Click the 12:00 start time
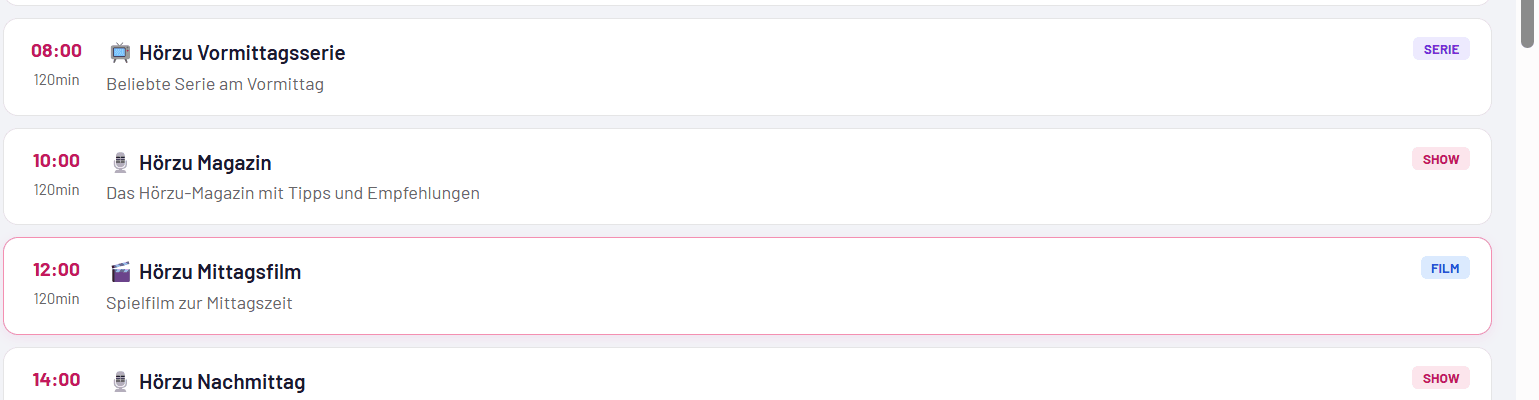Screen dimensions: 1539x400 pos(56,270)
